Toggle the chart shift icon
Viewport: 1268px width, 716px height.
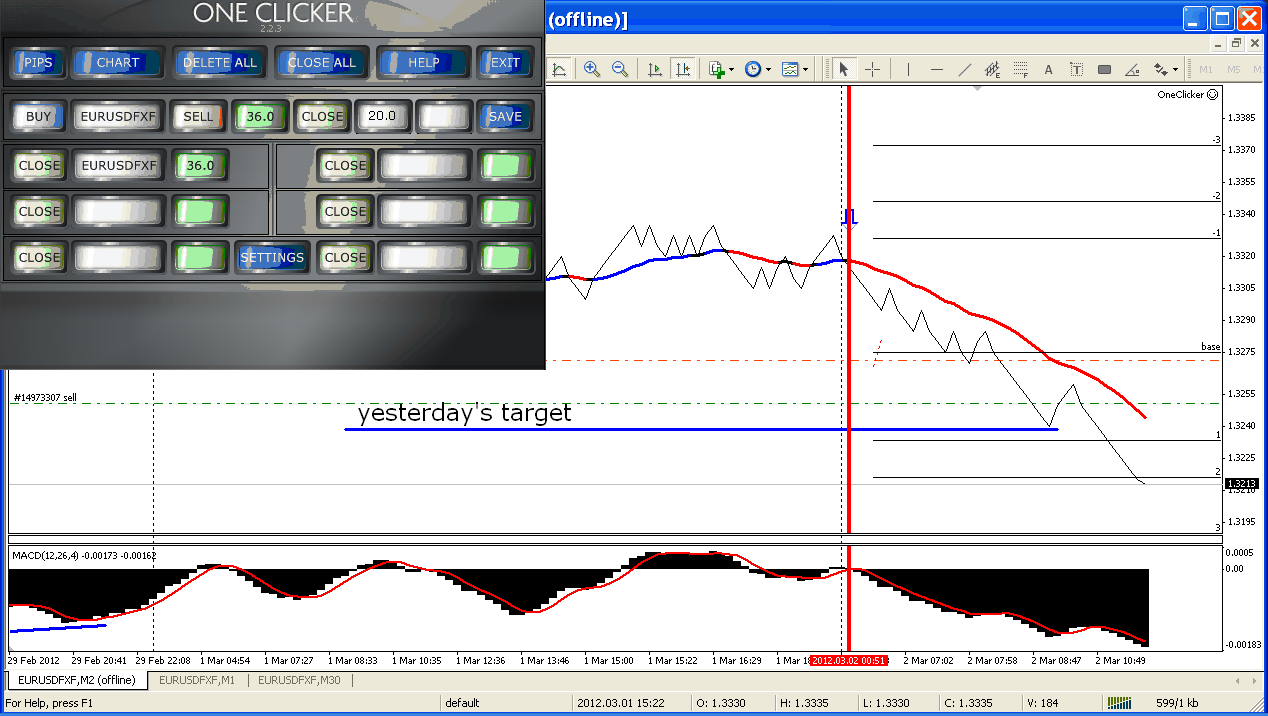(683, 69)
